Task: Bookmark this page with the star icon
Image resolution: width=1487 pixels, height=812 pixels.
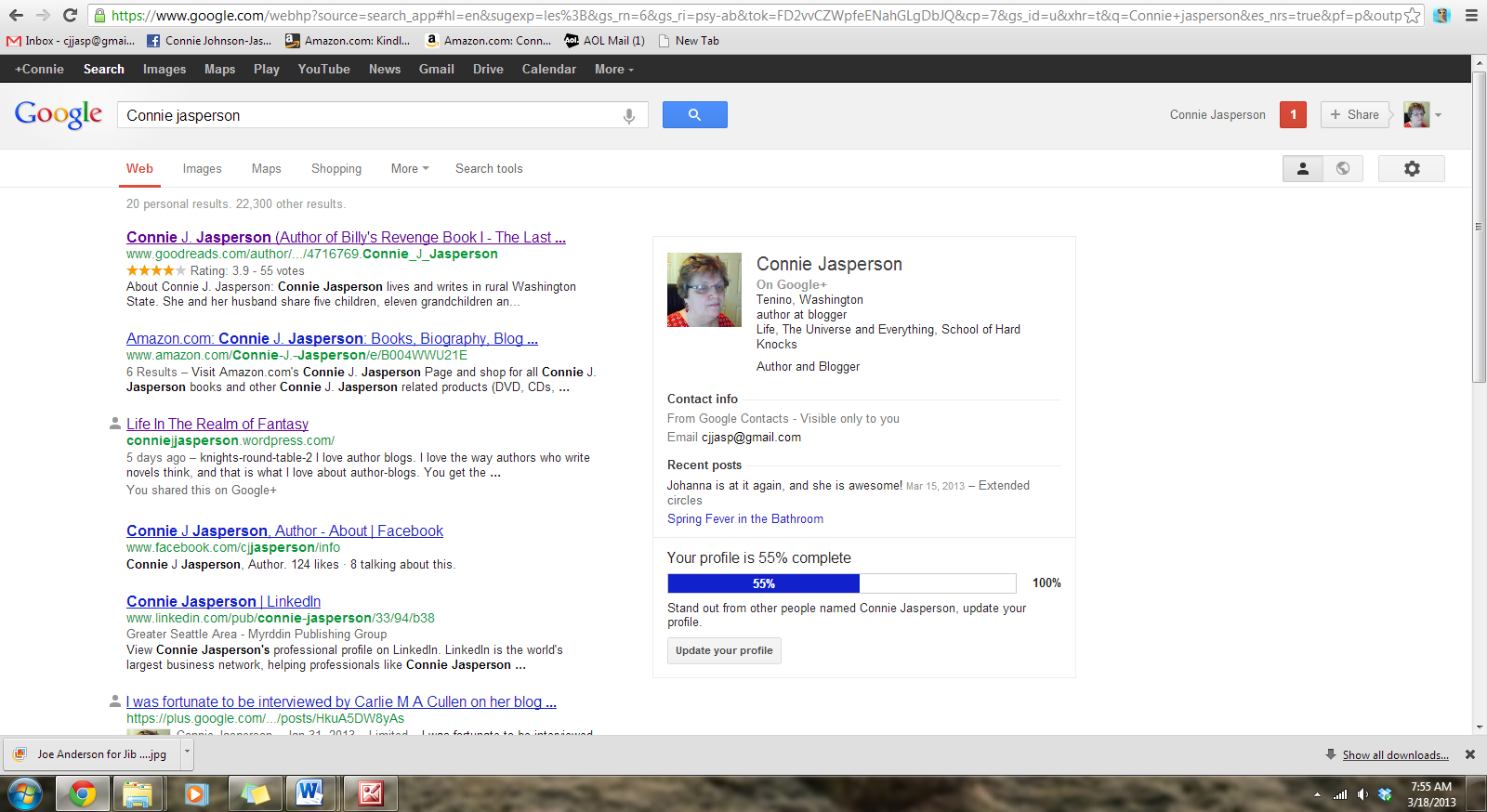Action: tap(1412, 15)
